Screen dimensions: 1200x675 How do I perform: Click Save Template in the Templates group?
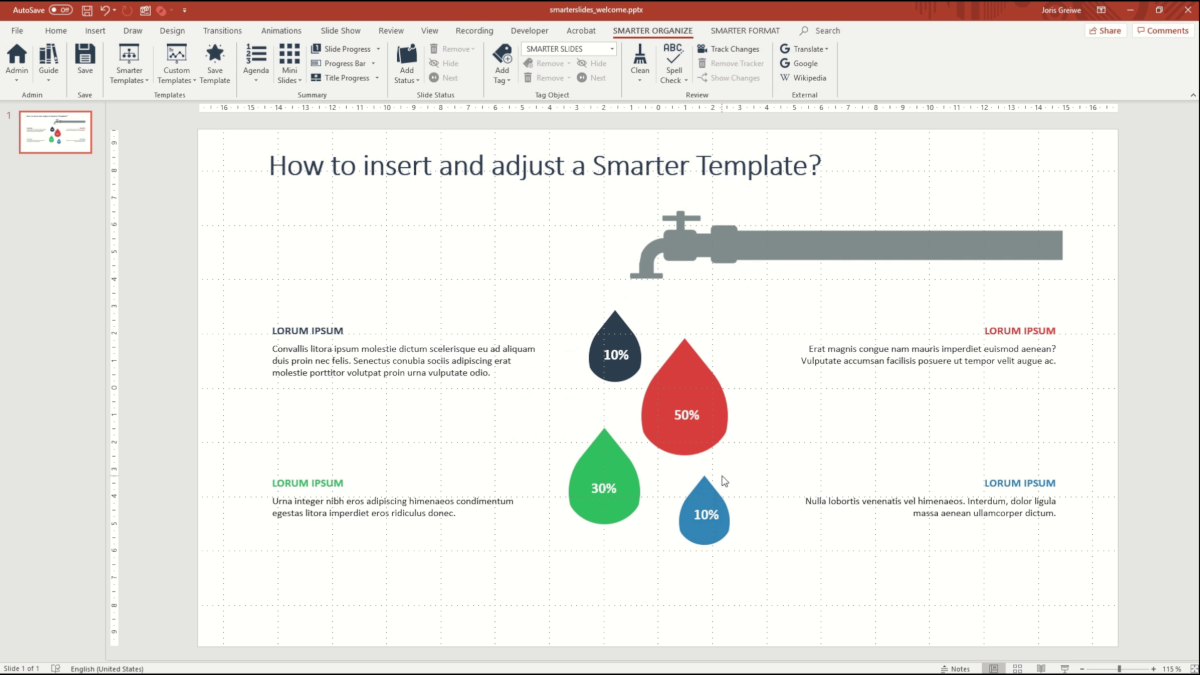click(x=215, y=63)
